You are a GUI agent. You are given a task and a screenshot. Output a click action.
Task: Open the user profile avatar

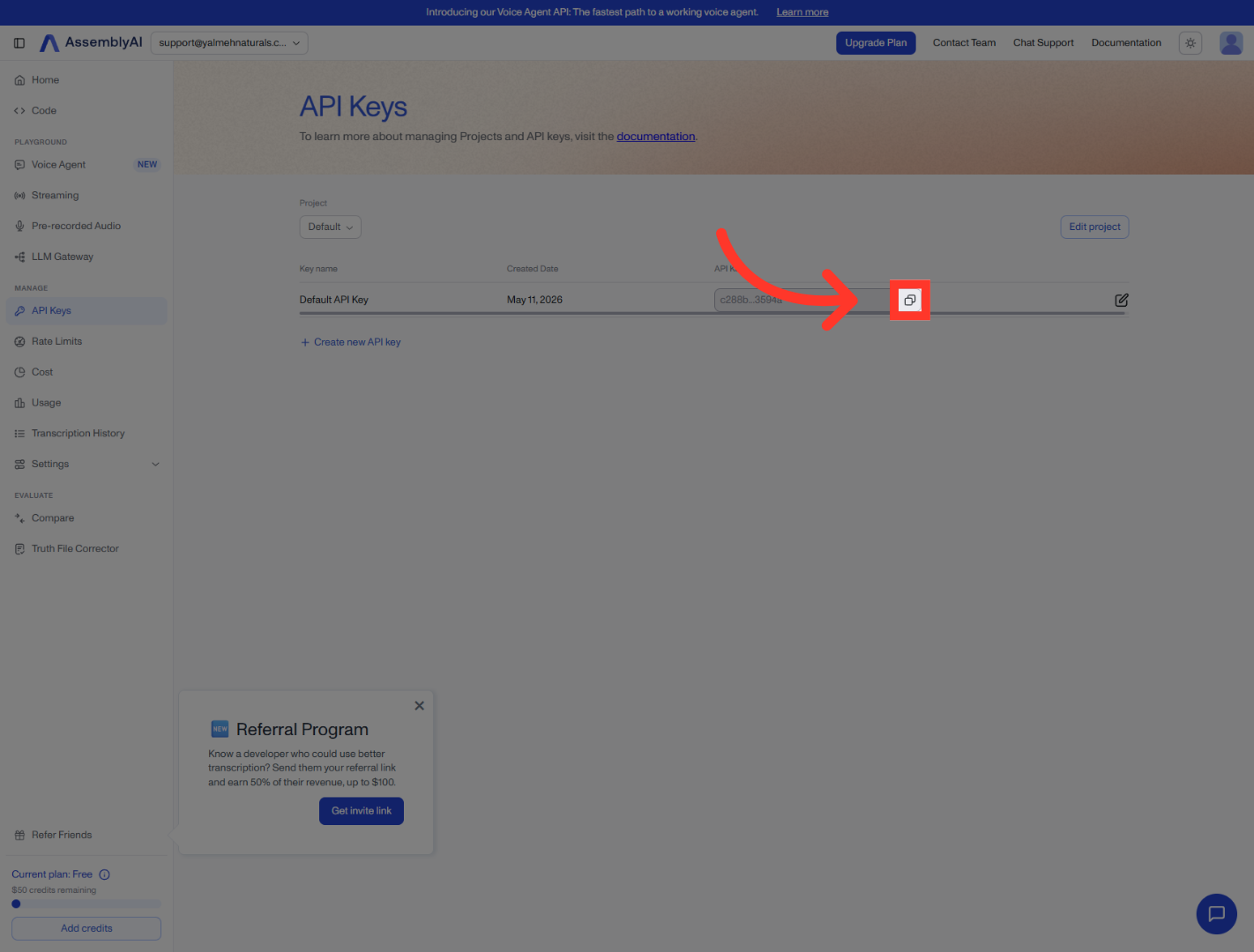[x=1231, y=43]
